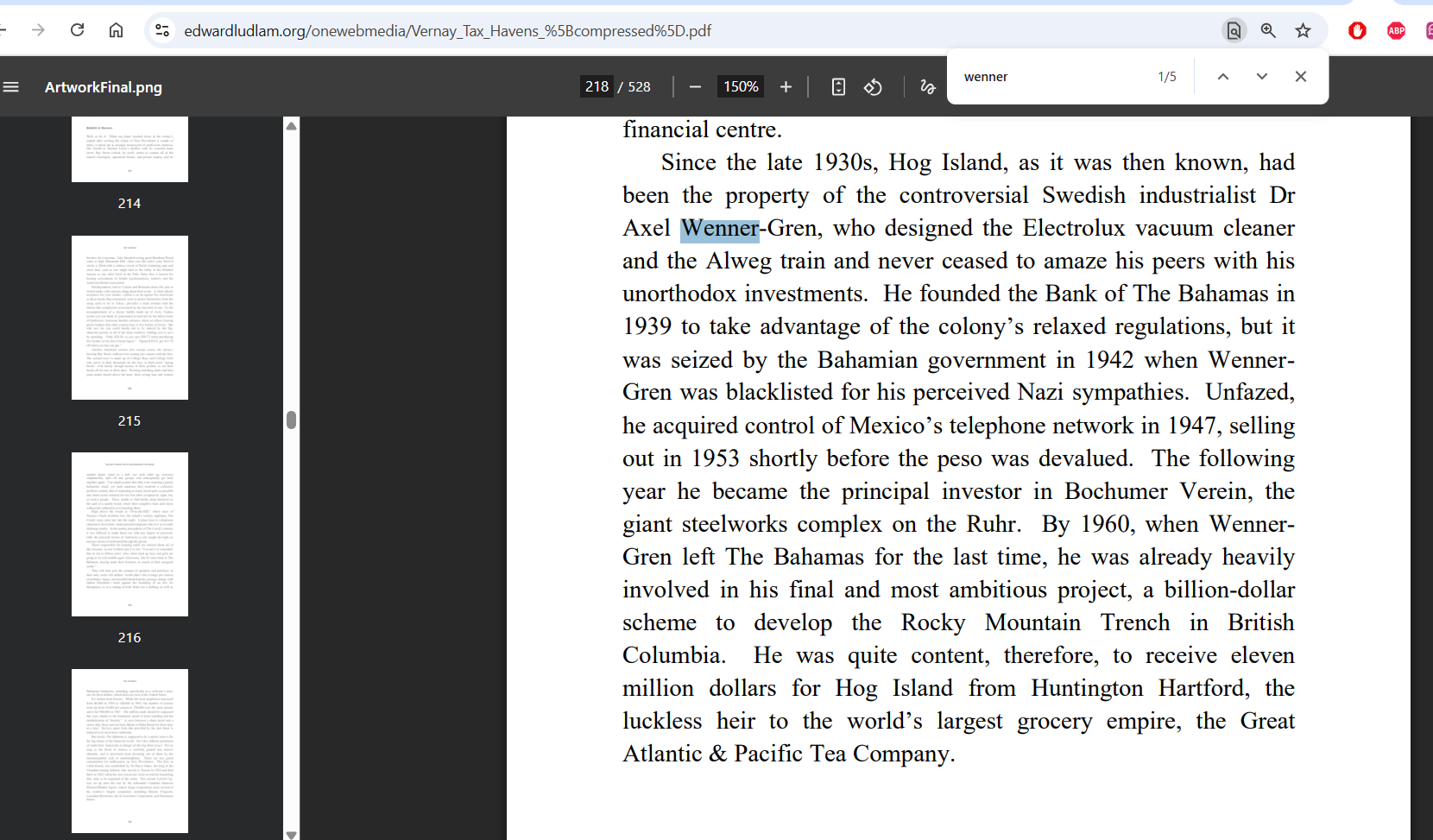Click the total page count '528'
Viewport: 1433px width, 840px height.
[640, 86]
